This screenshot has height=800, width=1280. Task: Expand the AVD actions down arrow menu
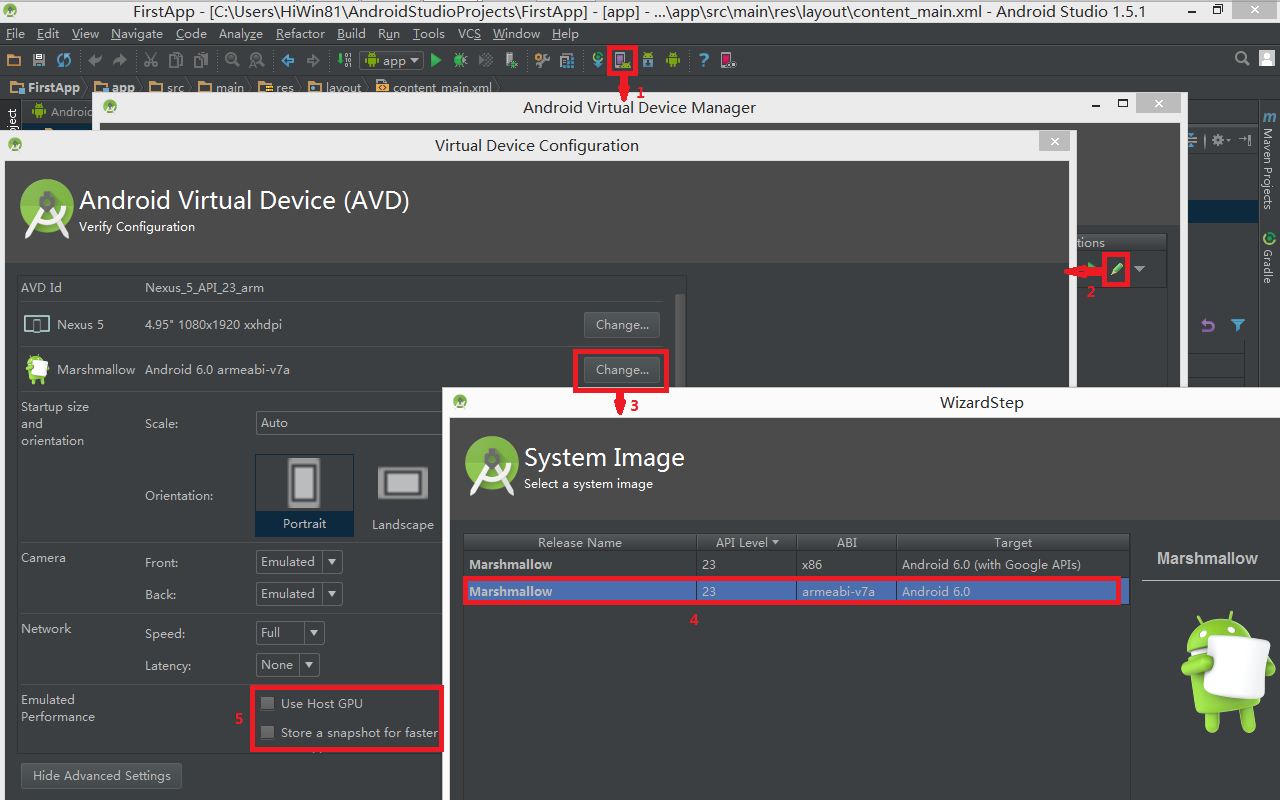[1139, 269]
